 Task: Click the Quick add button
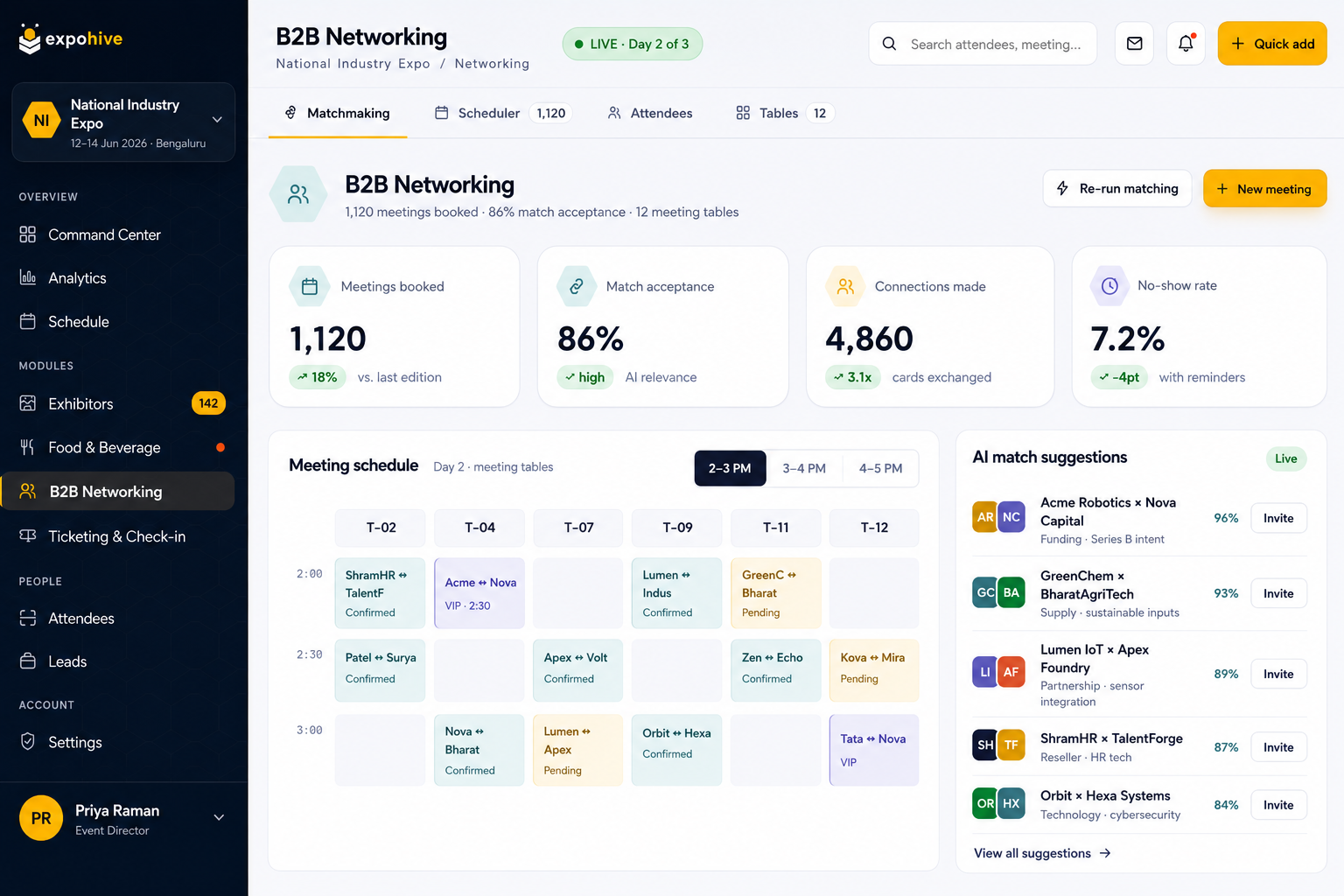pyautogui.click(x=1272, y=44)
